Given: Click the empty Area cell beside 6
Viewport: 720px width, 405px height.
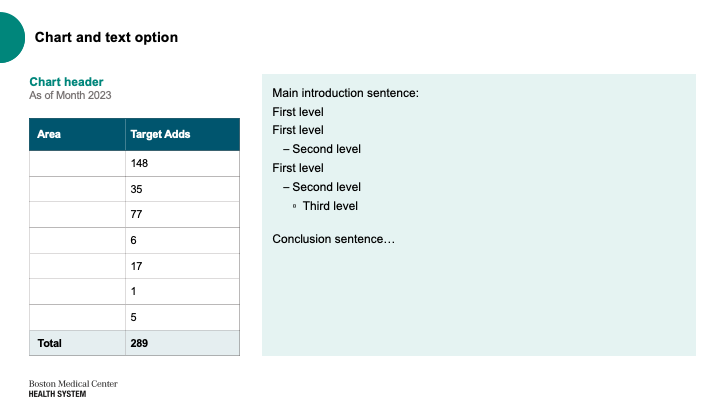Looking at the screenshot, I should point(77,241).
